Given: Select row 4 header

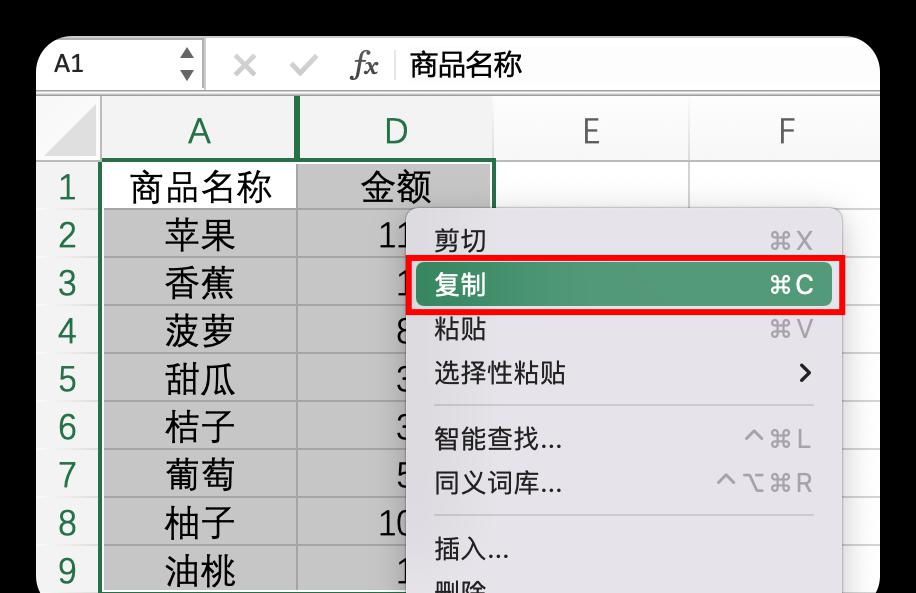Looking at the screenshot, I should (68, 330).
